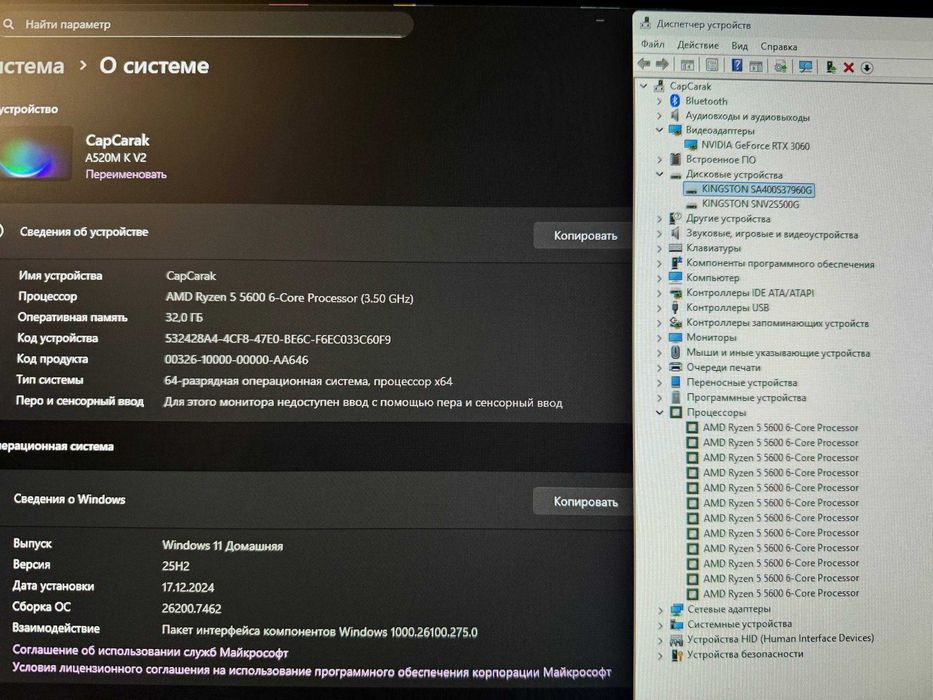Collapse the Процессоры chevron
Viewport: 933px width, 700px height.
[x=659, y=412]
